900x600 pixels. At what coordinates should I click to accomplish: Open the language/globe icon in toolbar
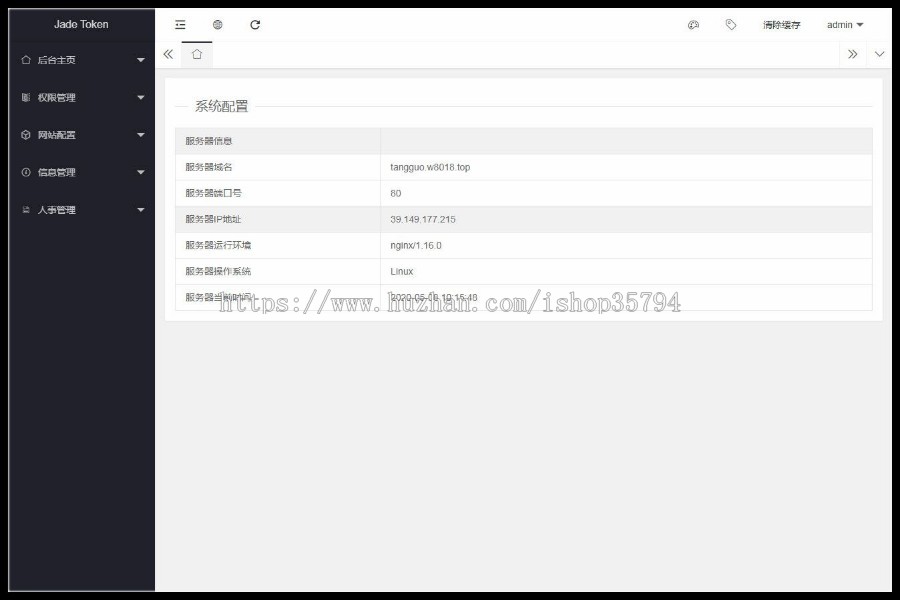pos(217,25)
